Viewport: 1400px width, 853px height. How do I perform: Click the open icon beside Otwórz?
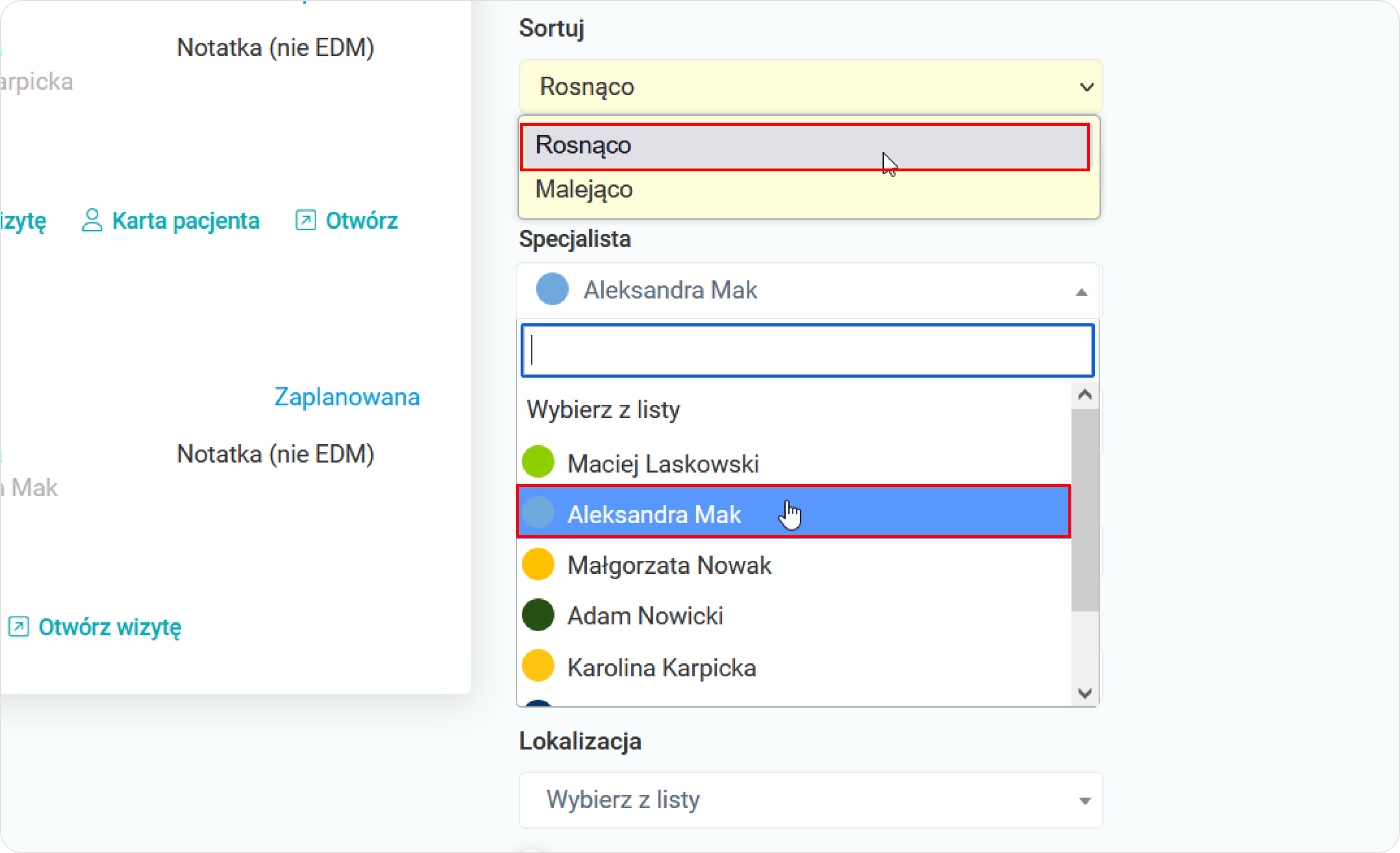pyautogui.click(x=305, y=220)
